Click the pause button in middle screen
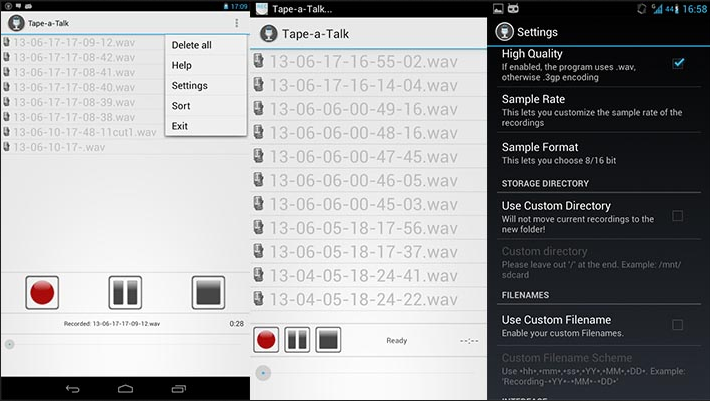The width and height of the screenshot is (710, 401). pos(297,339)
